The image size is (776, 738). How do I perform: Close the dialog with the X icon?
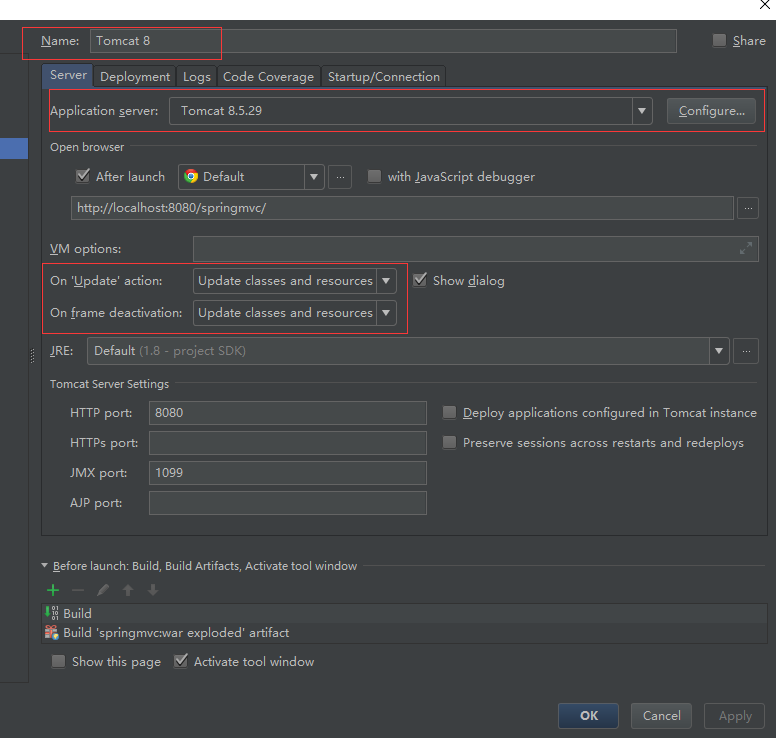click(765, 4)
